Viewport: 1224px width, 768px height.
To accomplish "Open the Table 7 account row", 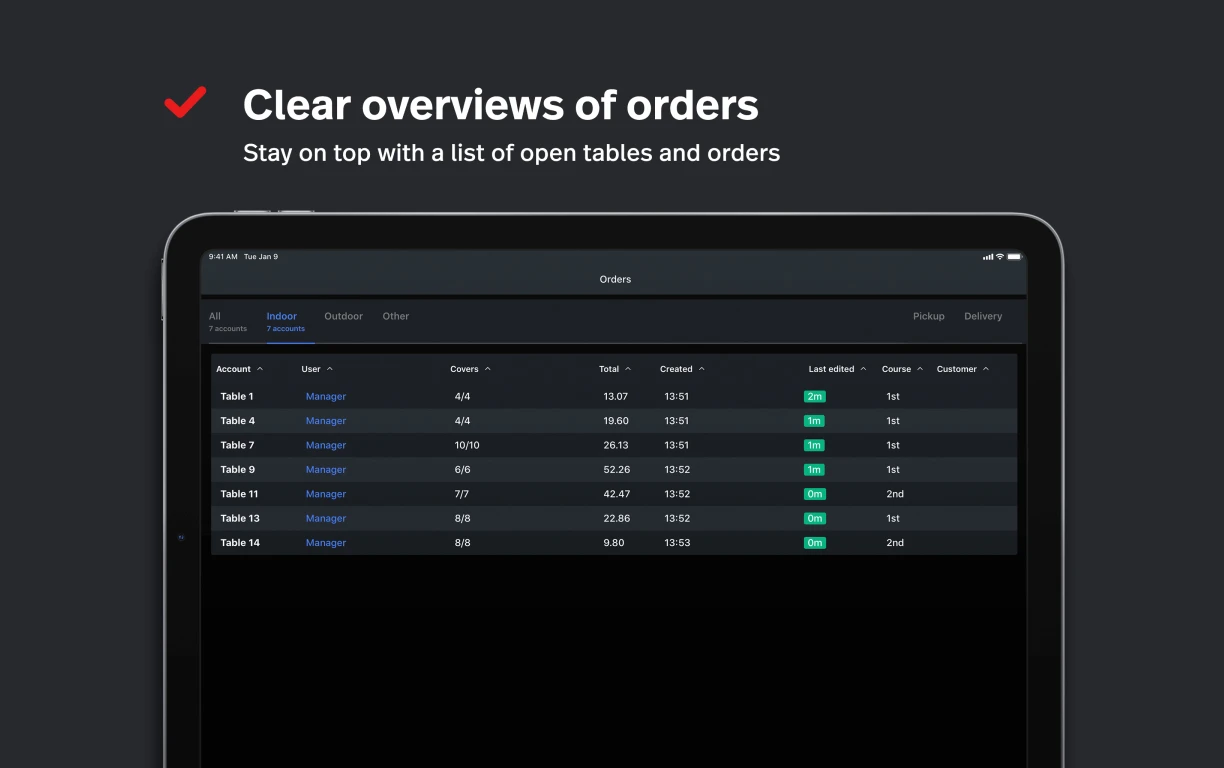I will 614,446.
